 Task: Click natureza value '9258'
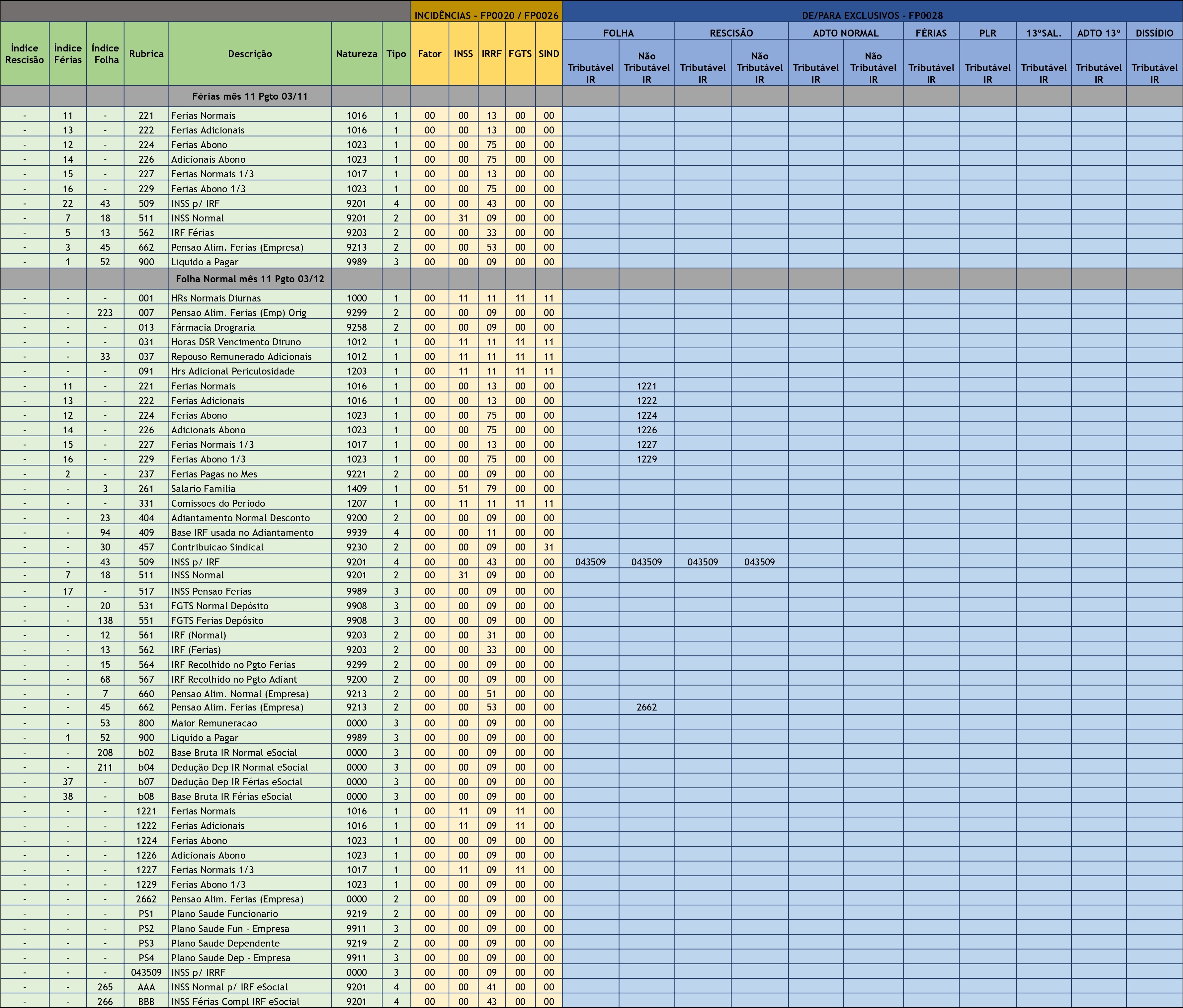357,327
